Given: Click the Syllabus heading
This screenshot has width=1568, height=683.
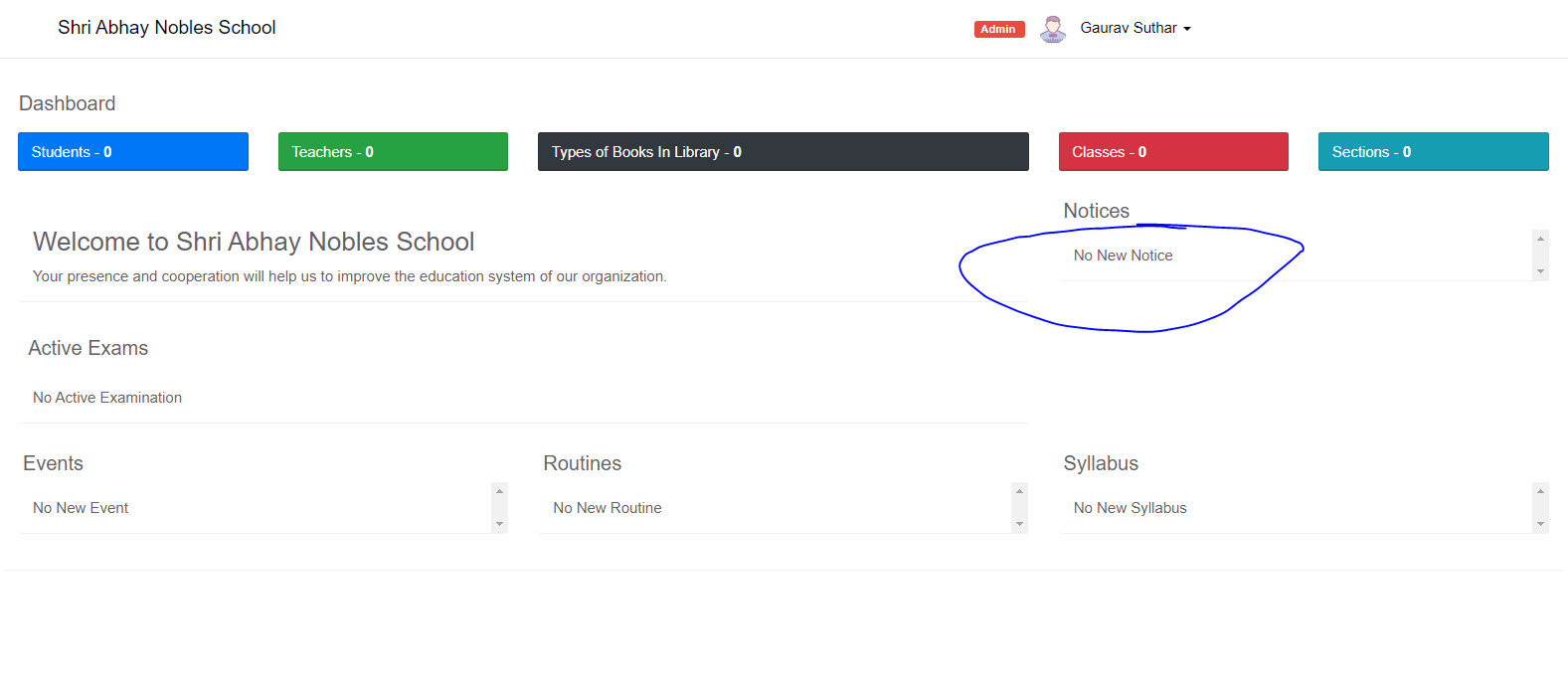Looking at the screenshot, I should [x=1102, y=463].
